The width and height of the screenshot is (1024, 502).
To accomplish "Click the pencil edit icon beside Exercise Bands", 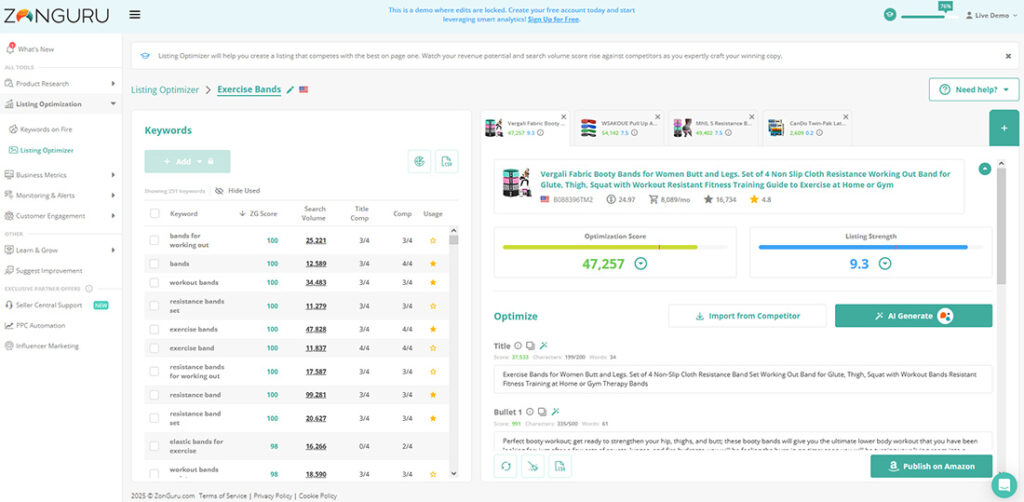I will click(291, 89).
